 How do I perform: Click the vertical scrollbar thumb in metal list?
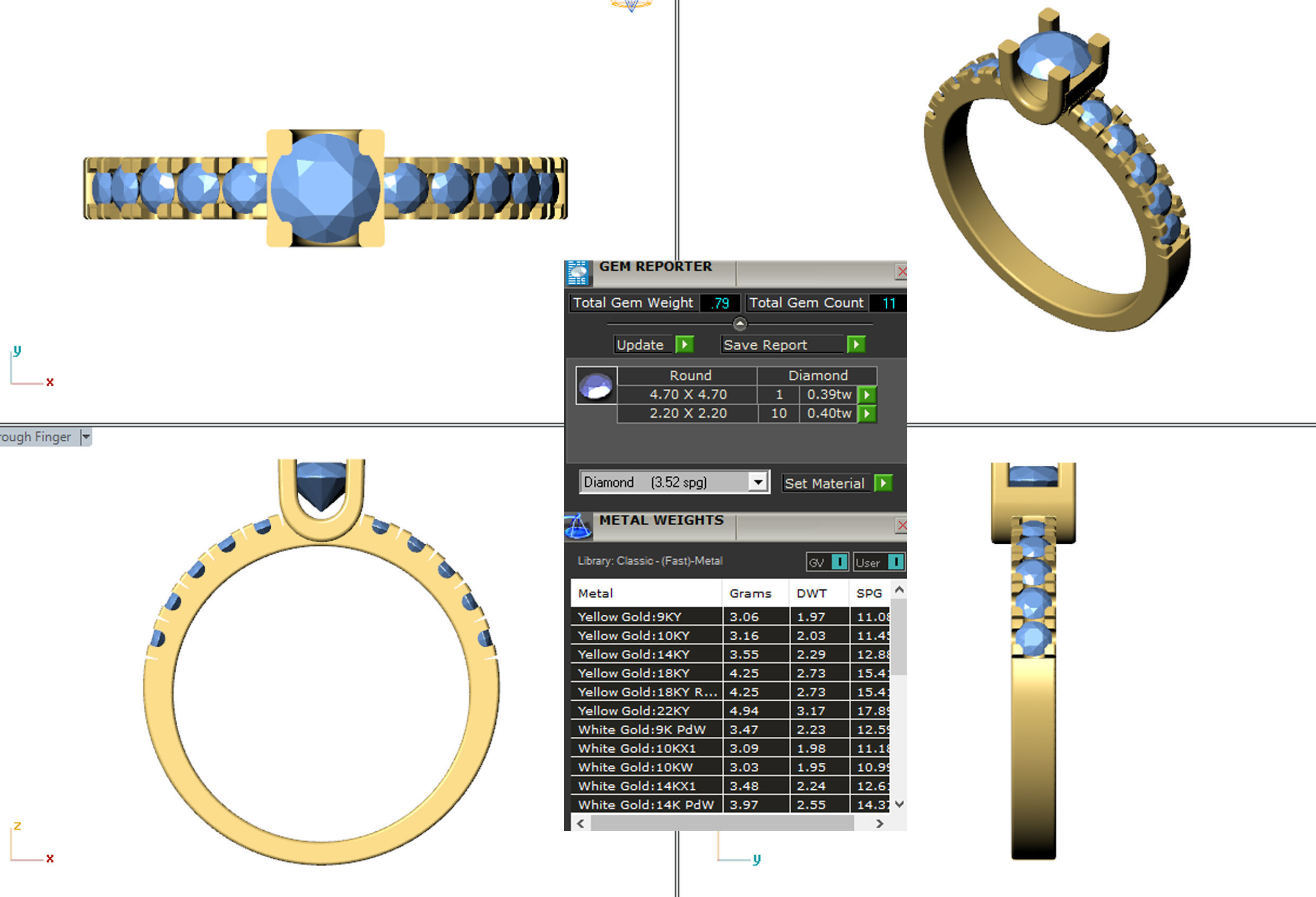tap(899, 637)
